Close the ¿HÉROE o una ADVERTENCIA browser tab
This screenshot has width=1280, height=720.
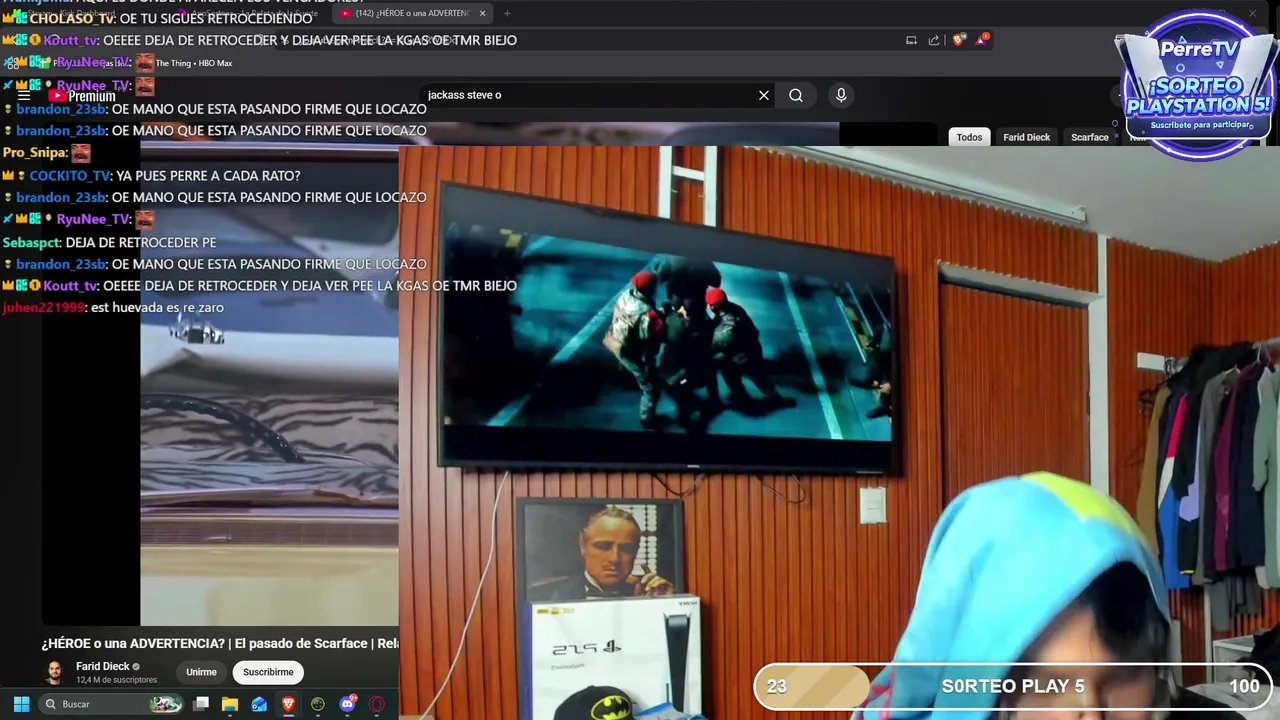pos(482,13)
